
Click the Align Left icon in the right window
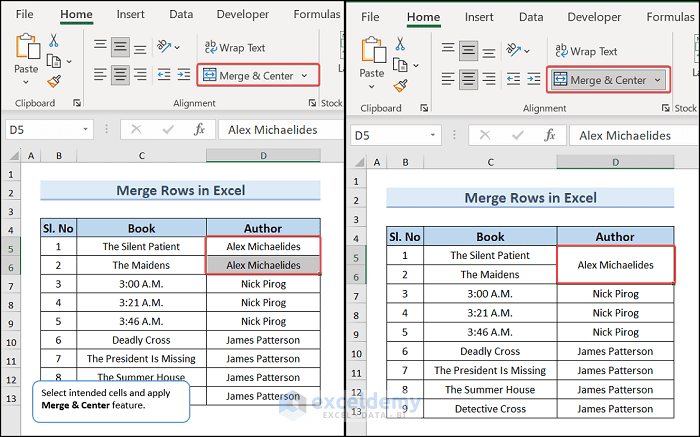point(448,79)
